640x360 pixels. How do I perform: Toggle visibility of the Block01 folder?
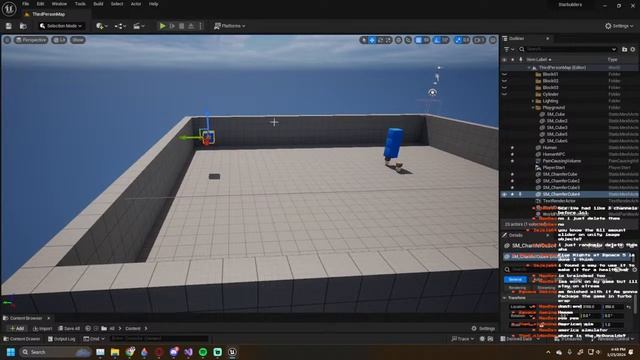(x=504, y=74)
